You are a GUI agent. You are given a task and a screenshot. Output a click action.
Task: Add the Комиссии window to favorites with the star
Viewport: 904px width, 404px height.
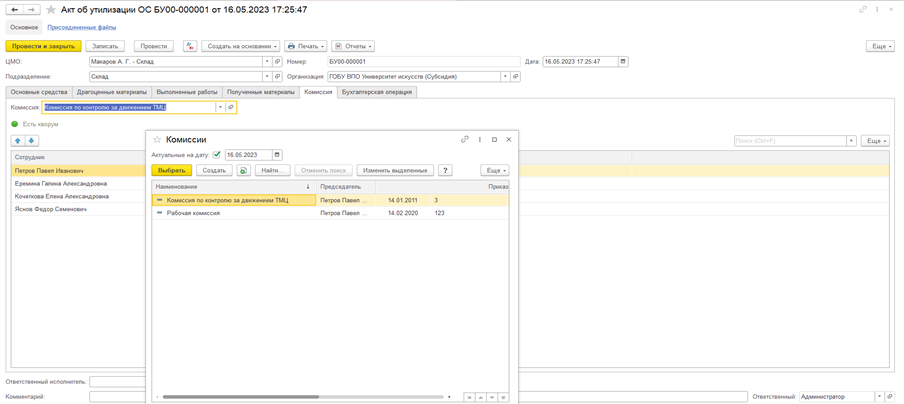tap(157, 139)
